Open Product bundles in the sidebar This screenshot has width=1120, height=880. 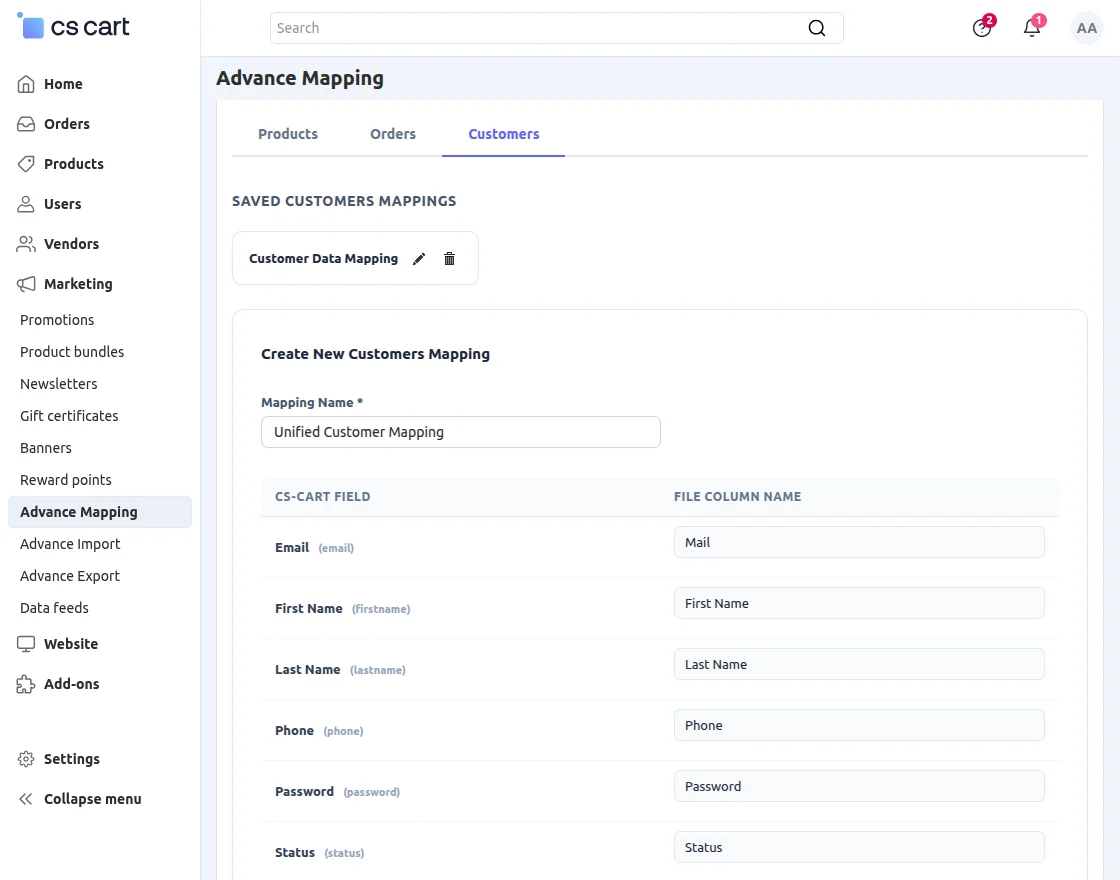72,352
